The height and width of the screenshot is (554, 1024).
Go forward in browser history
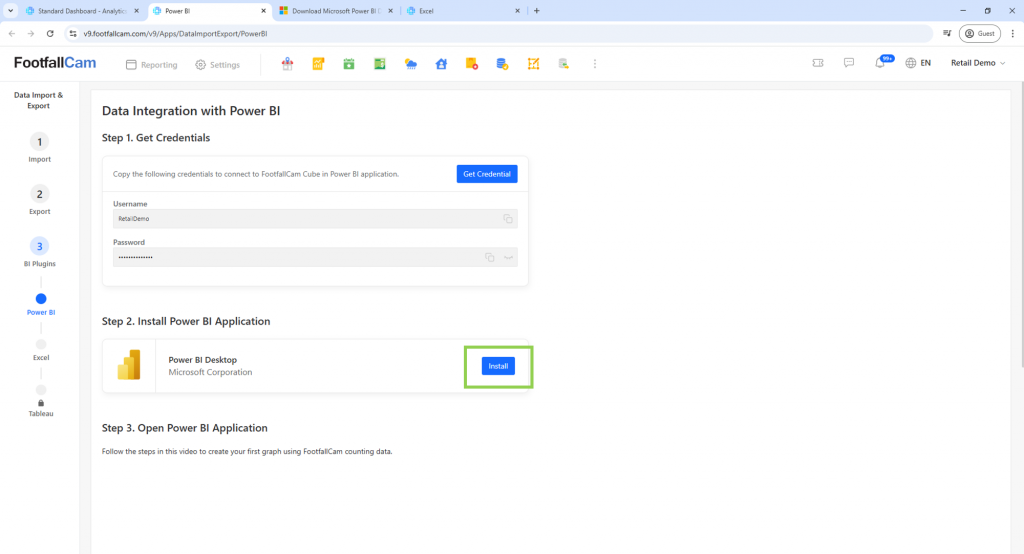(31, 33)
